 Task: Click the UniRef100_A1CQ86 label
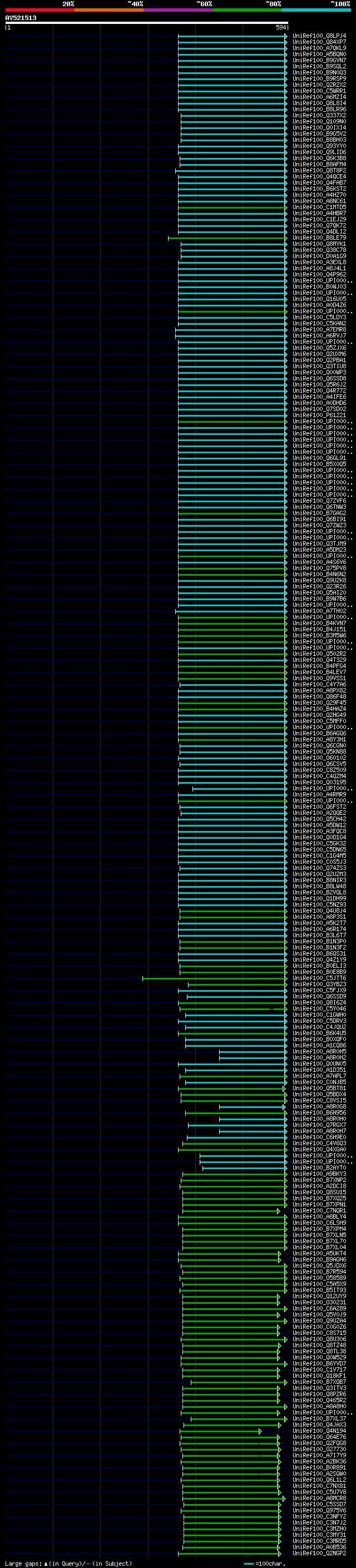coord(319,1045)
